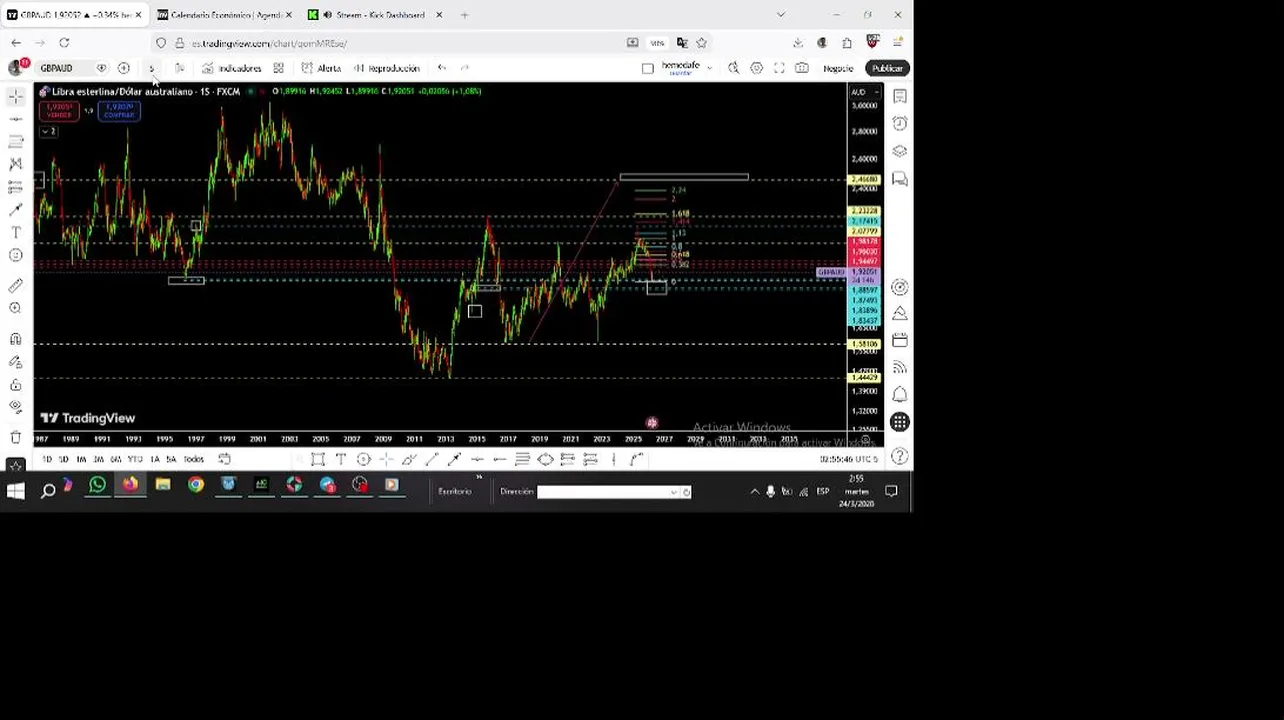Open quick search magnifier icon
Image resolution: width=1284 pixels, height=720 pixels.
click(733, 68)
